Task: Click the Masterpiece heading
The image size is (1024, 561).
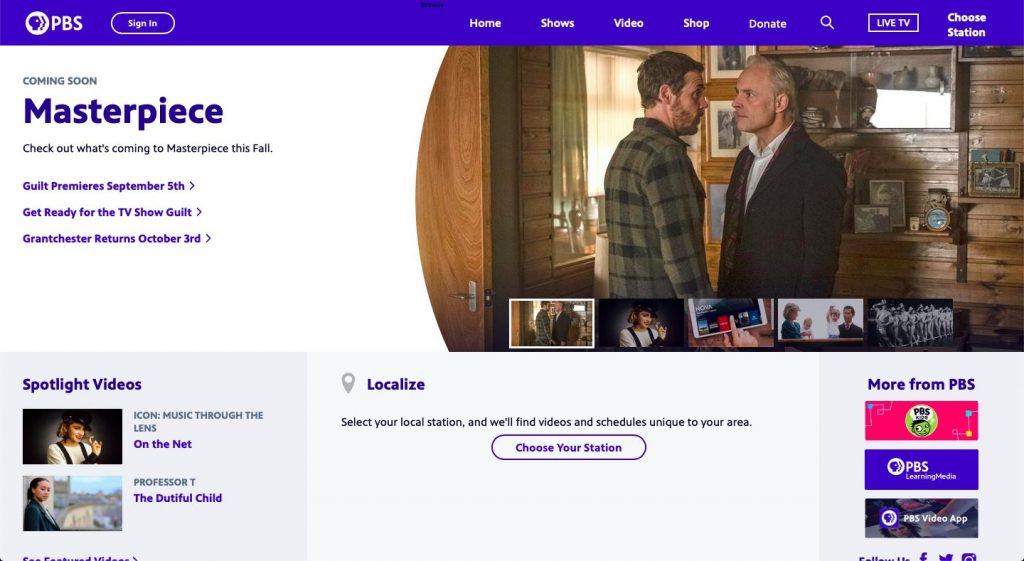Action: click(x=123, y=111)
